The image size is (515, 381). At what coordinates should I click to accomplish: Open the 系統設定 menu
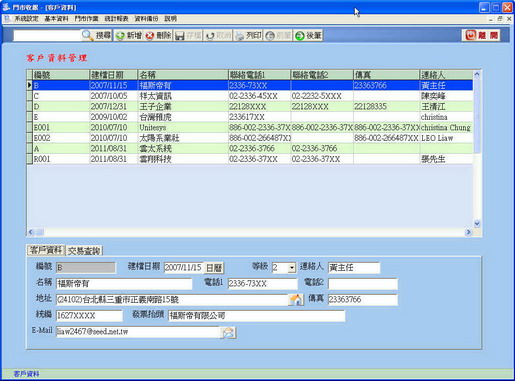point(26,19)
